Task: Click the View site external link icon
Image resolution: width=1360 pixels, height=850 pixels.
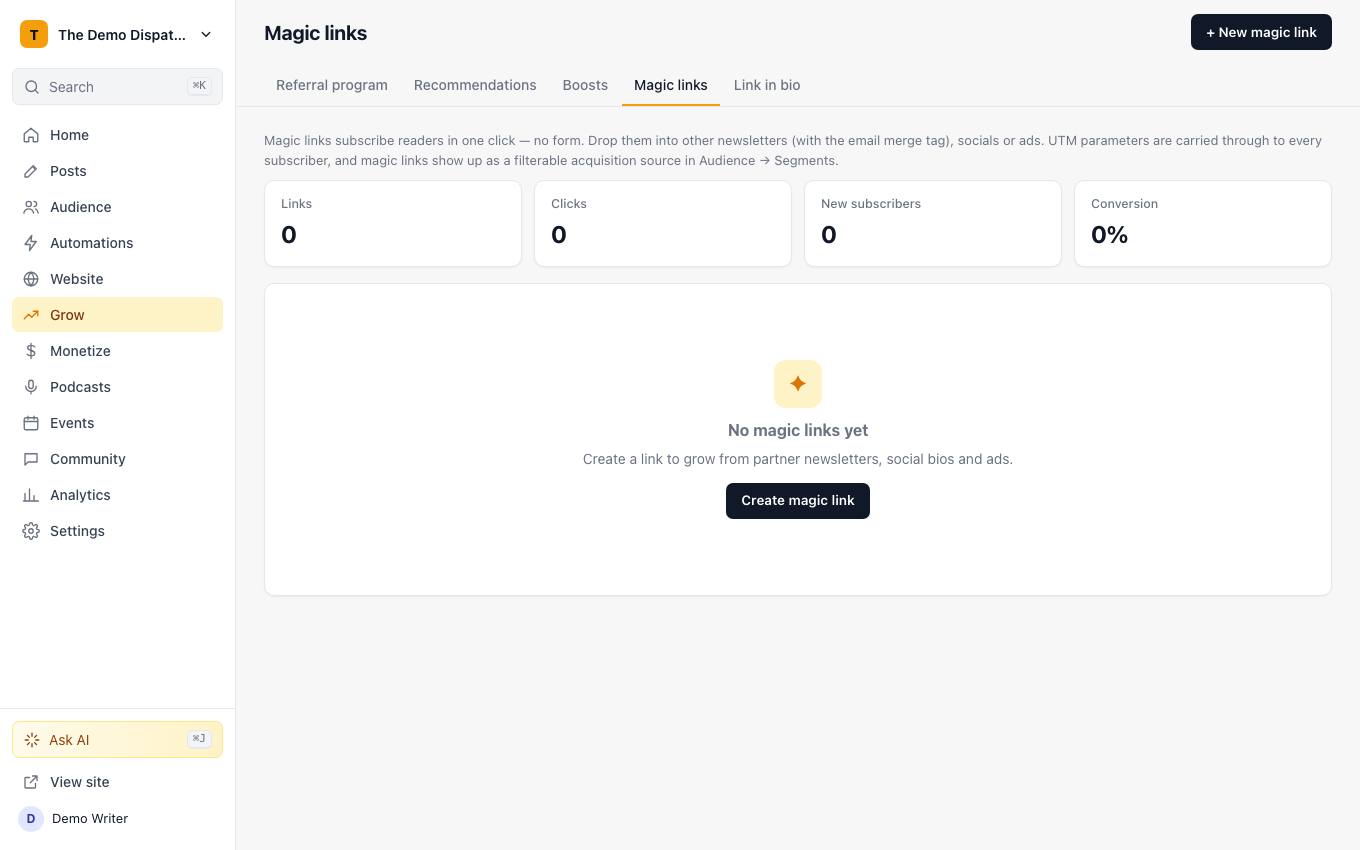Action: click(31, 782)
